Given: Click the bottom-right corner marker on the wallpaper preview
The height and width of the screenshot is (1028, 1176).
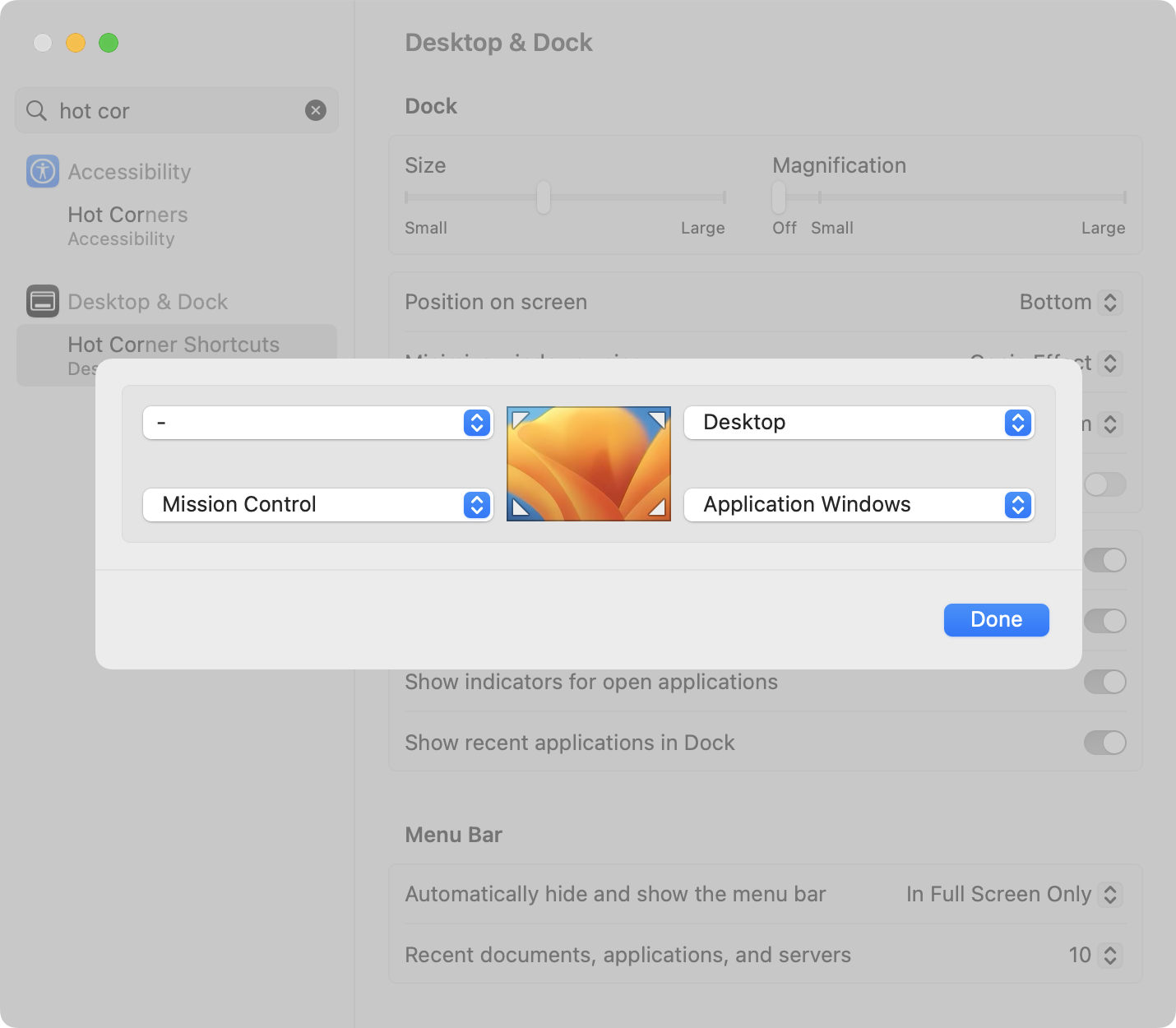Looking at the screenshot, I should click(658, 507).
